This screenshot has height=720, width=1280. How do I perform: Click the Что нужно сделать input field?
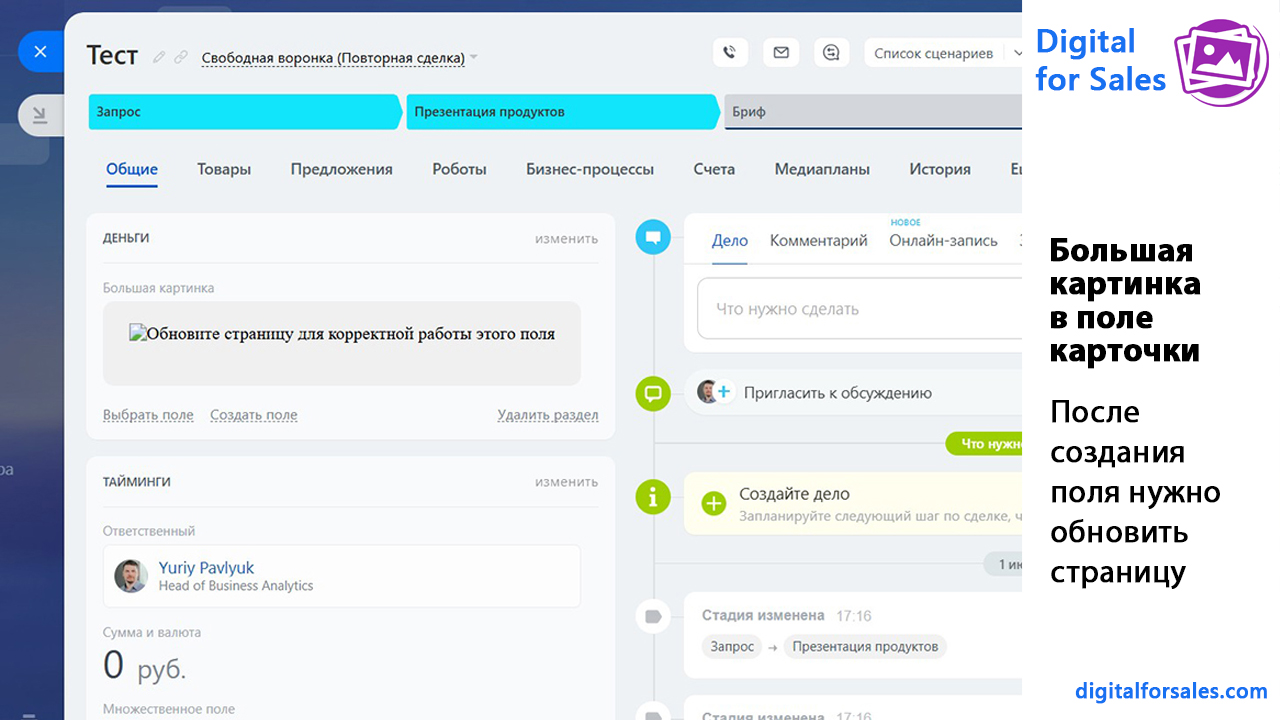[860, 309]
